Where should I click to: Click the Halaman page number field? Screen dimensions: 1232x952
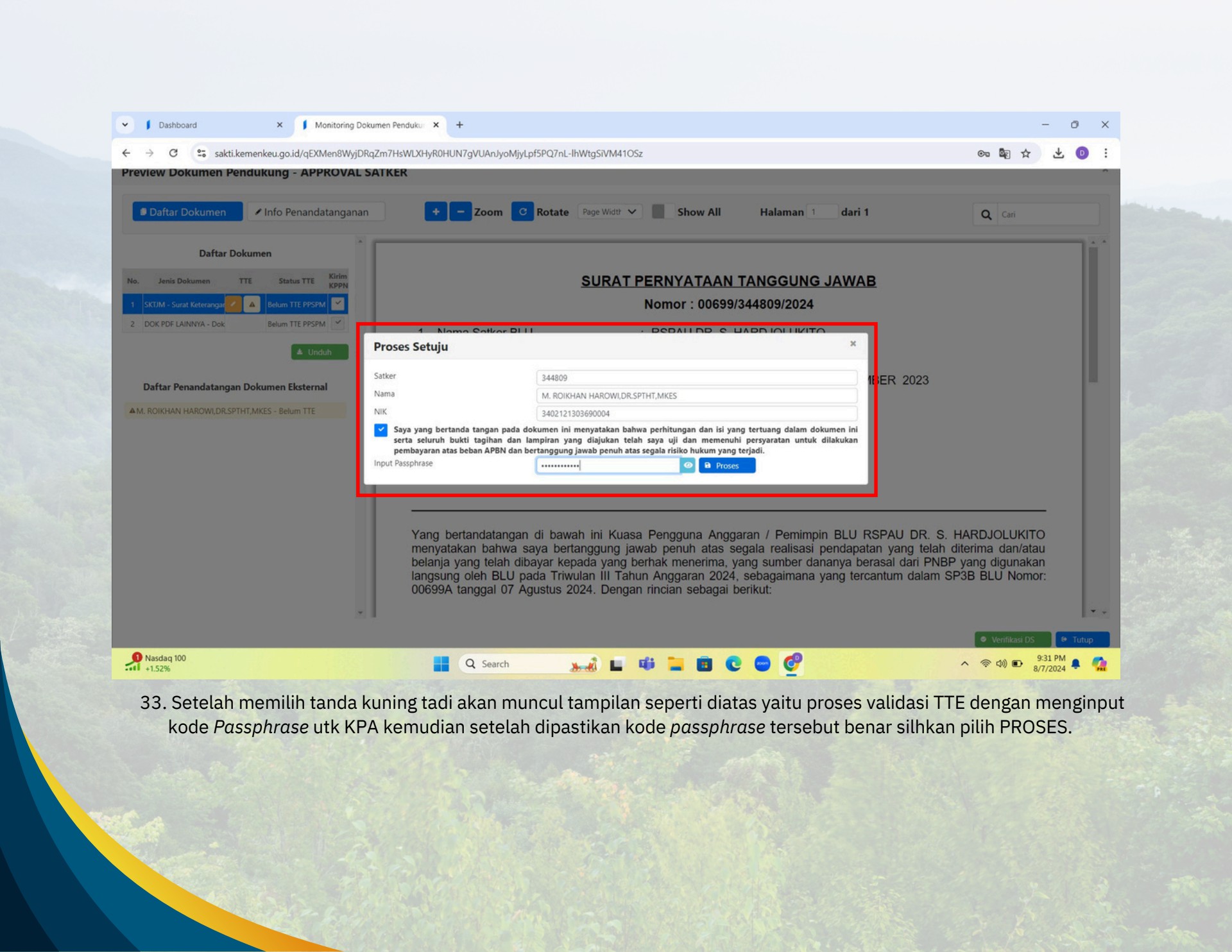pos(822,212)
